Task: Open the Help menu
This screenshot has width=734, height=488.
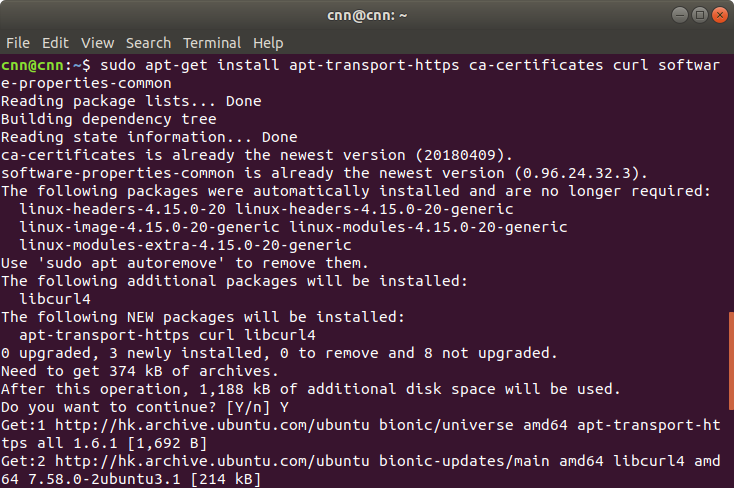Action: click(x=268, y=43)
